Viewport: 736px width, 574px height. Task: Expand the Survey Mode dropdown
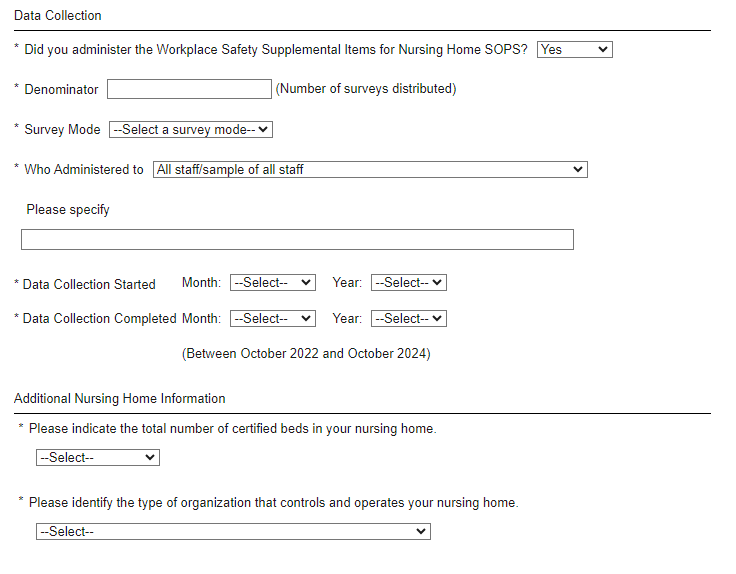click(190, 129)
